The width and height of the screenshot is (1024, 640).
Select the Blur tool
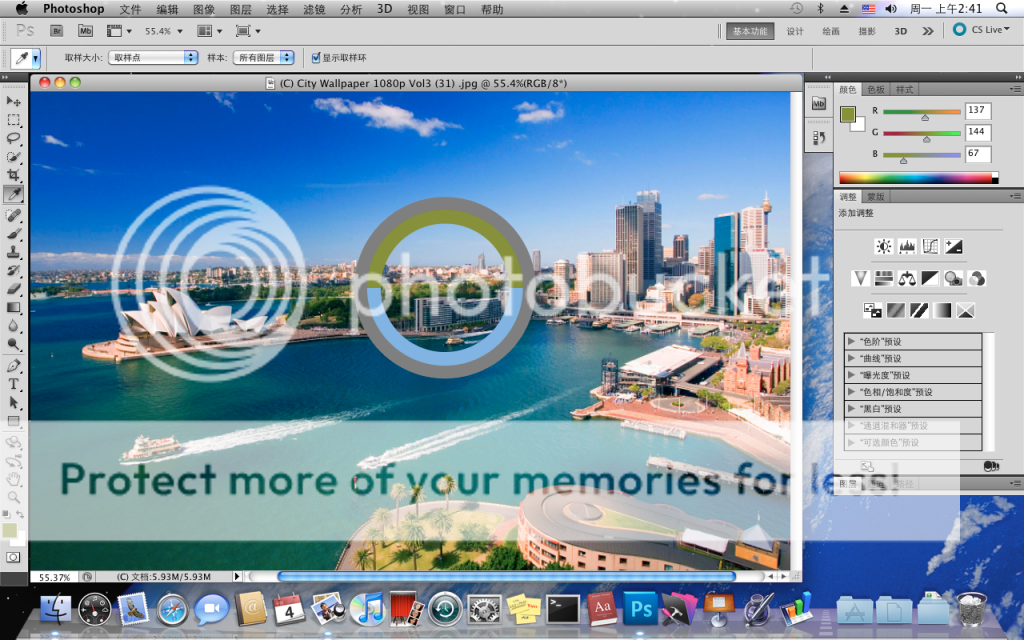13,325
